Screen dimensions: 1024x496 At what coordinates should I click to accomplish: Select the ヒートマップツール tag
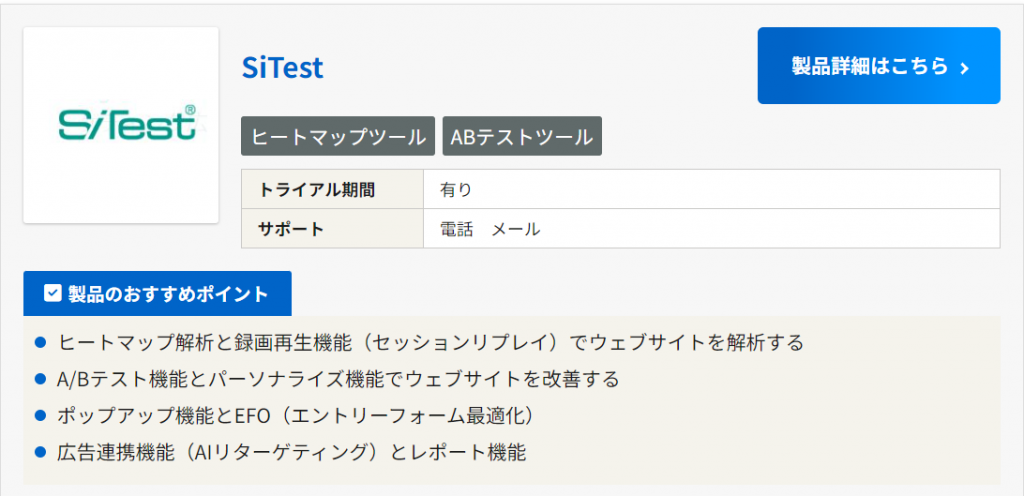(338, 137)
